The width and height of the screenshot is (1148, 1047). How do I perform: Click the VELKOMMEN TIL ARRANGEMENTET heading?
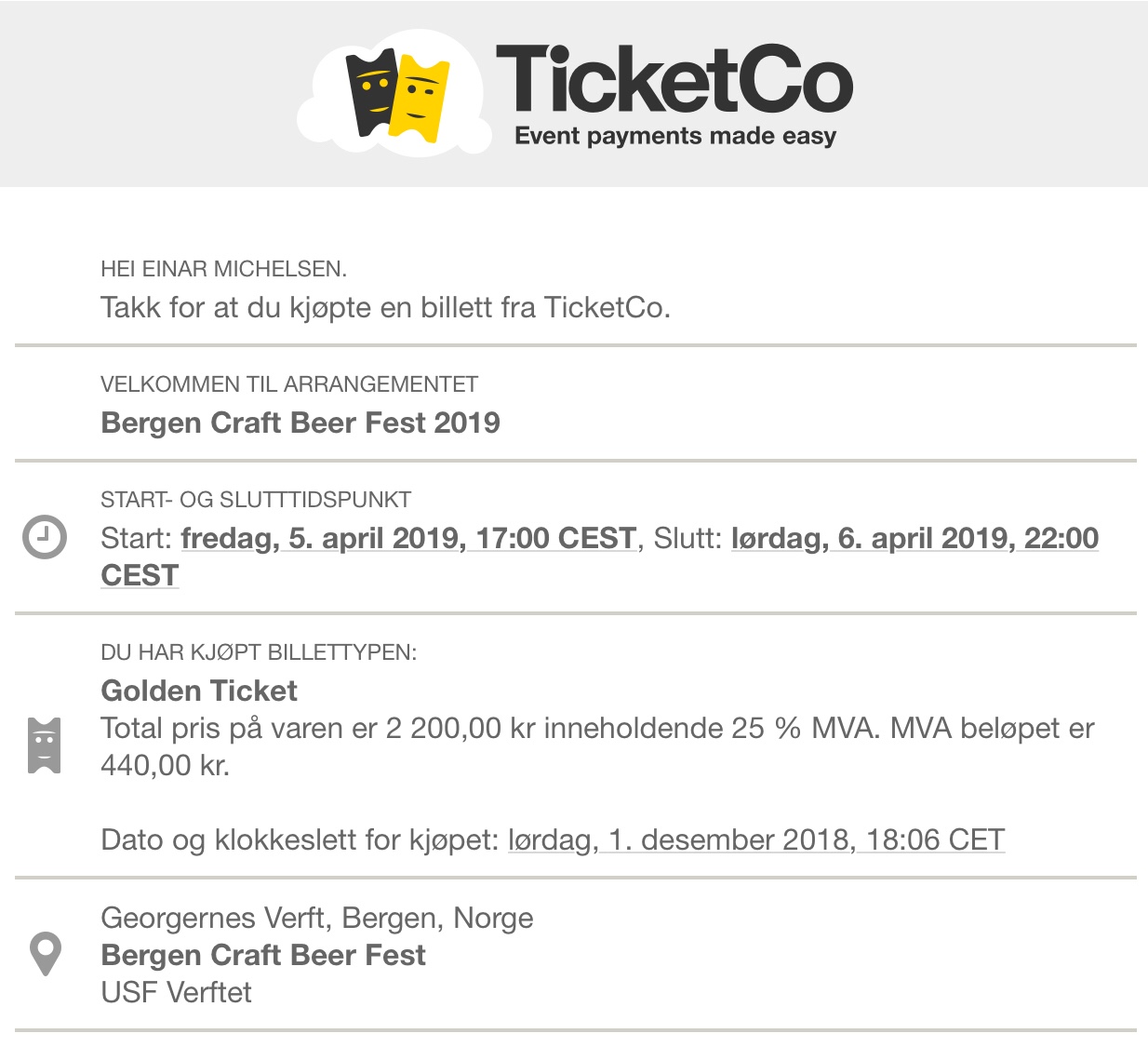tap(289, 384)
